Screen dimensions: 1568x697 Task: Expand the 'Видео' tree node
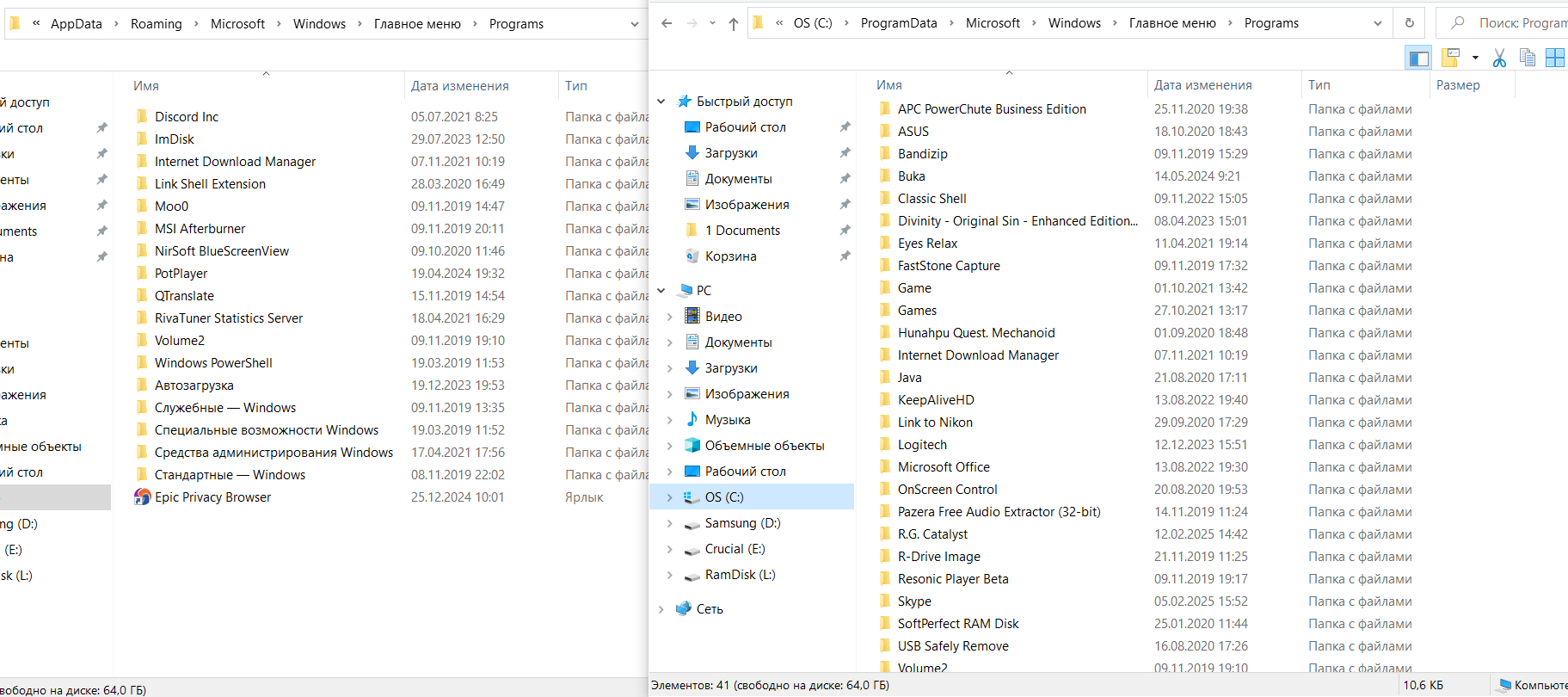670,317
